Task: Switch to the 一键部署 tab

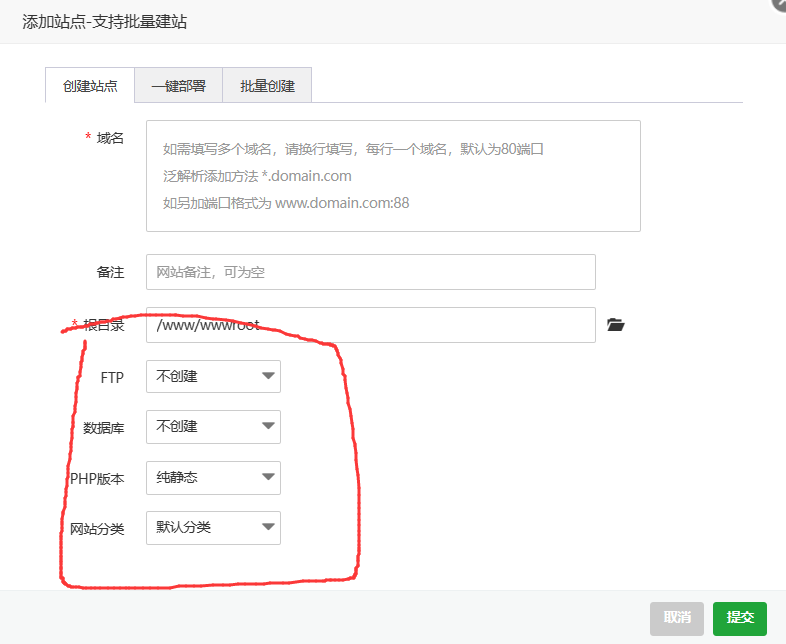Action: coord(178,86)
